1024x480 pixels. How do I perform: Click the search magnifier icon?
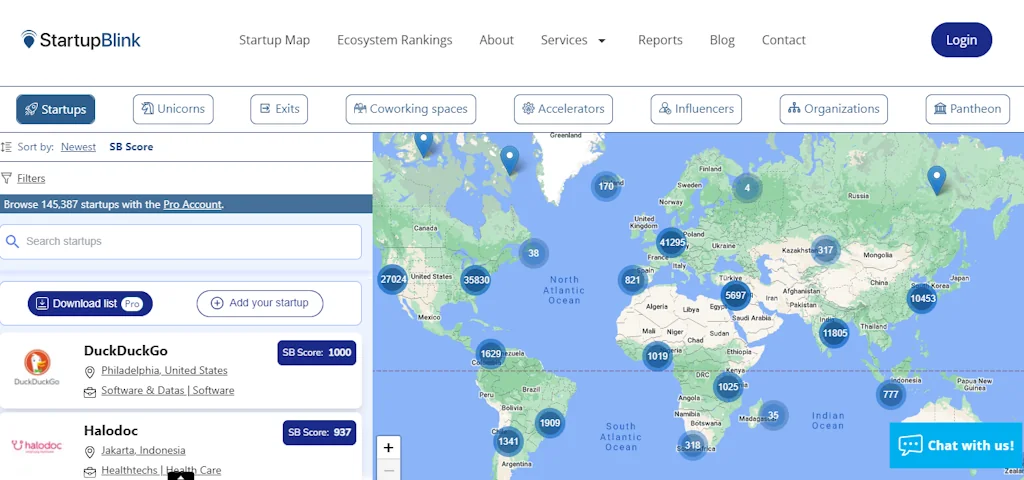(12, 242)
